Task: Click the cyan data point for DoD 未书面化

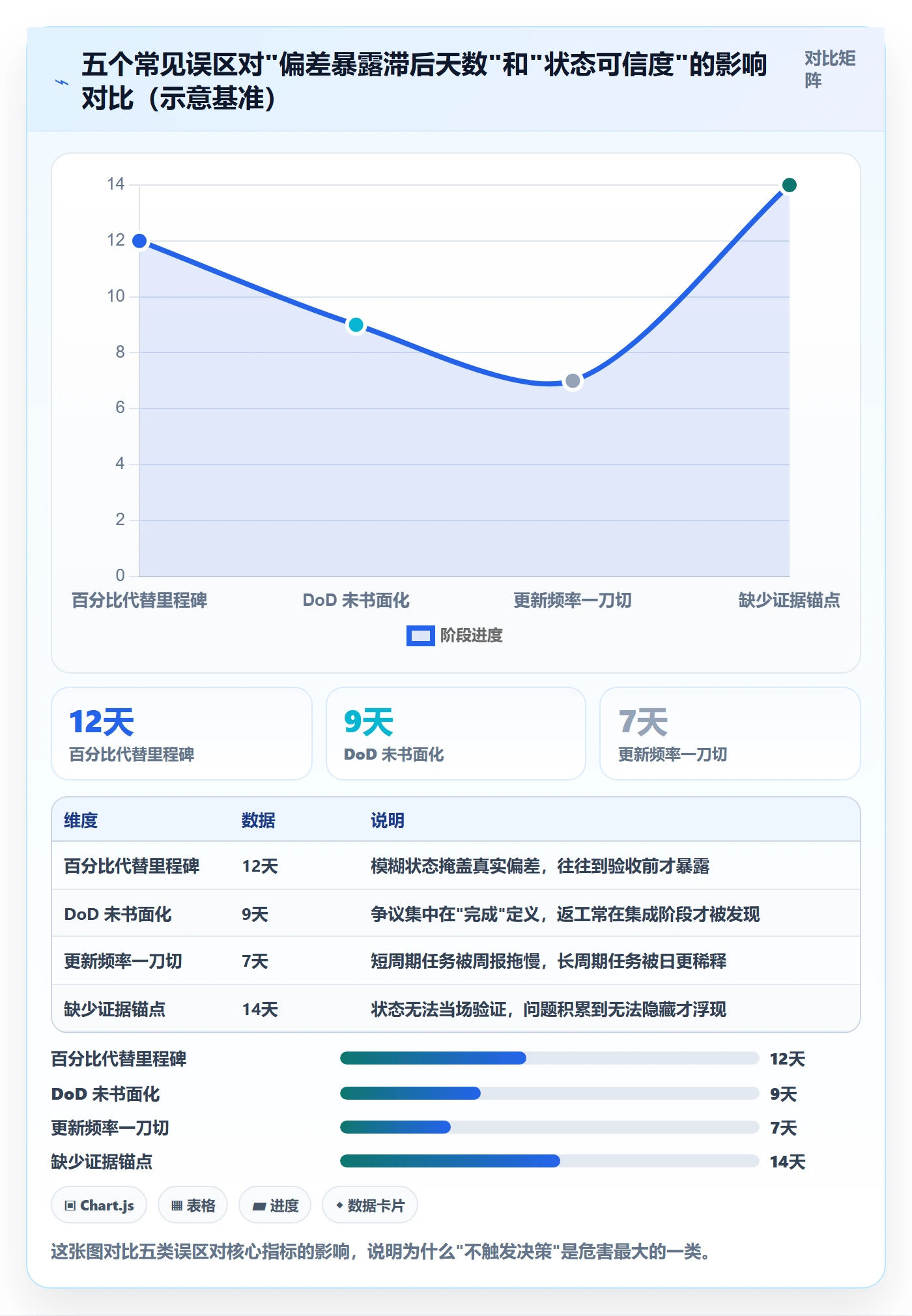Action: click(x=356, y=324)
